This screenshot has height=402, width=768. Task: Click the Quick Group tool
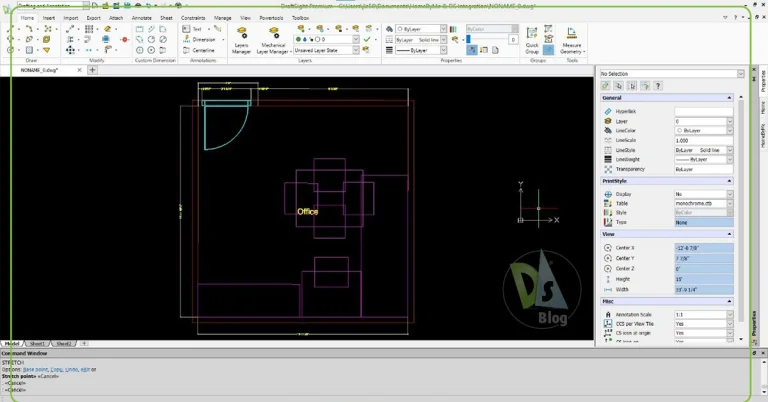(532, 39)
